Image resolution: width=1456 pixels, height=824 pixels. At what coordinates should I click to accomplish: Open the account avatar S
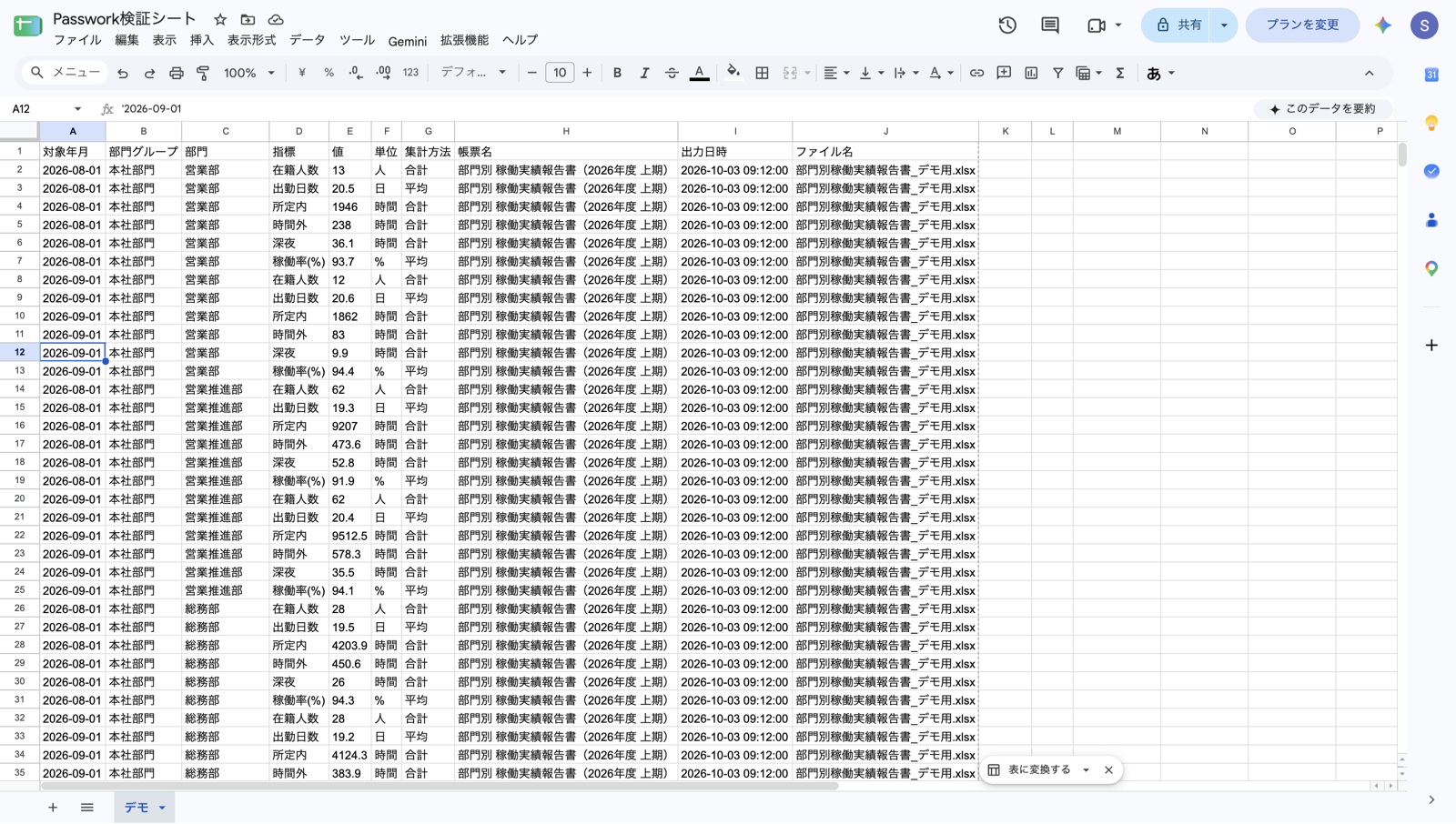1424,25
